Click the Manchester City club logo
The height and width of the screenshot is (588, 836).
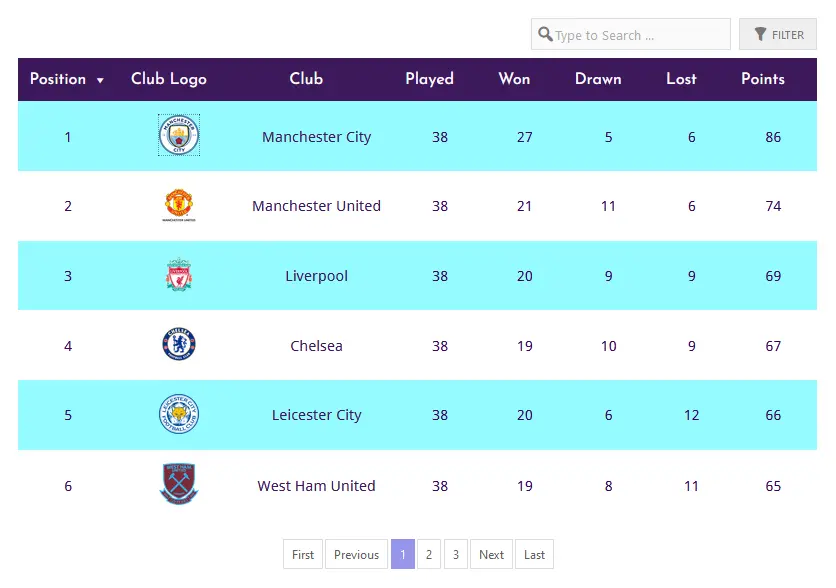pyautogui.click(x=179, y=135)
